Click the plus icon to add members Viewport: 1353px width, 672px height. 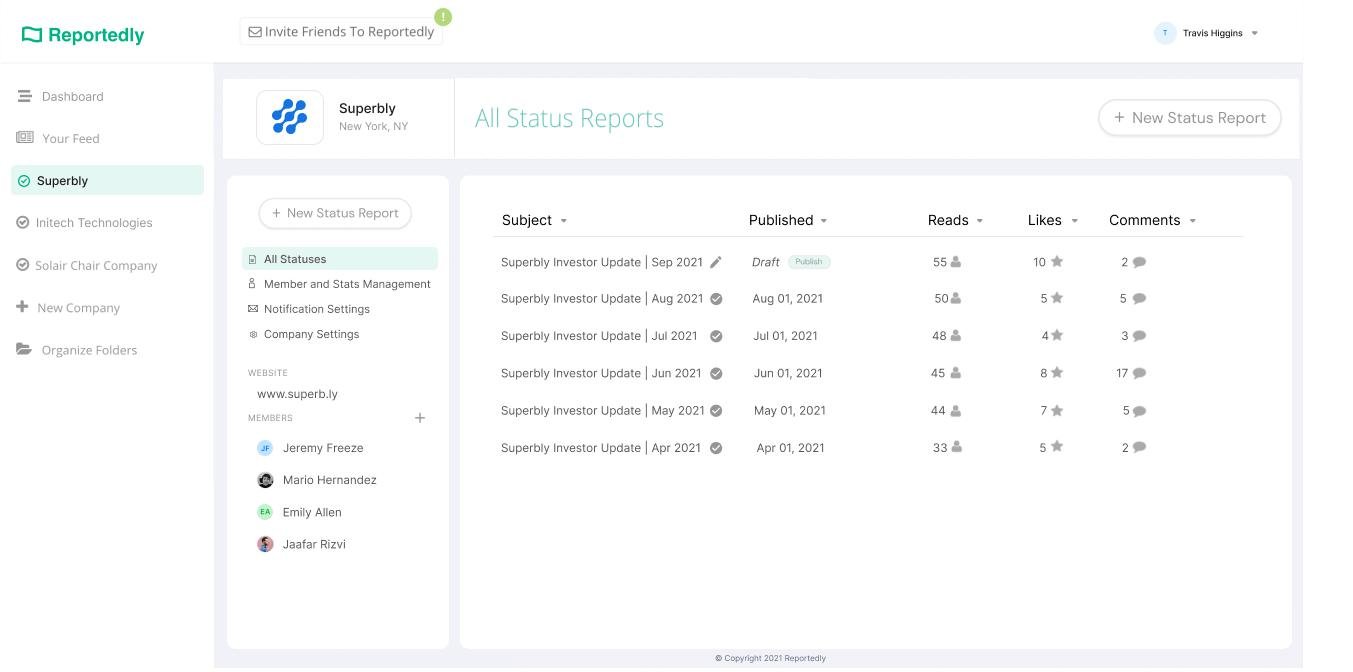coord(420,418)
